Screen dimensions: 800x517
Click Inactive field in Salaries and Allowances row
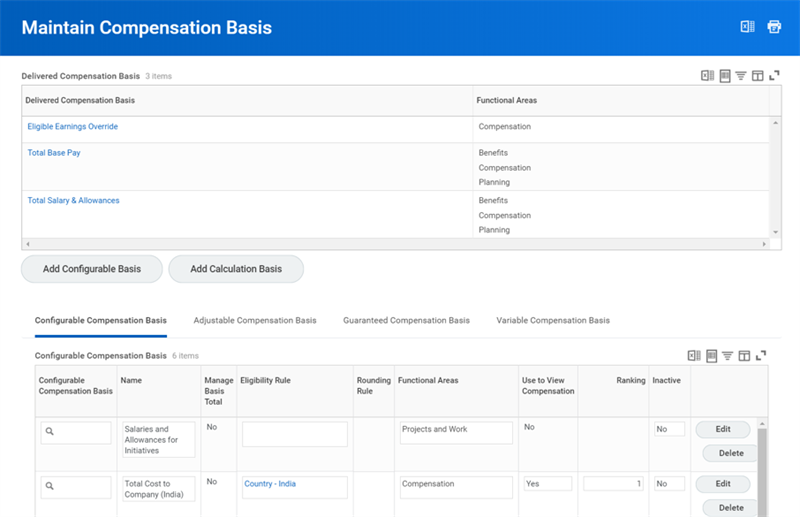coord(669,429)
